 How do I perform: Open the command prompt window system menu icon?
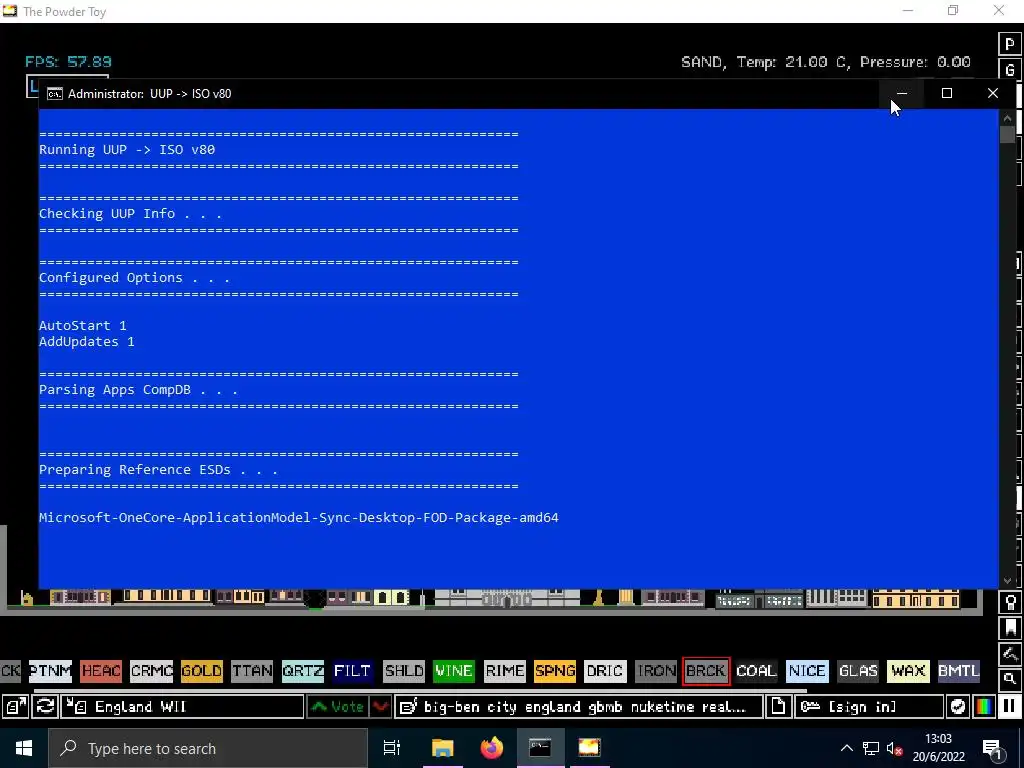tap(55, 93)
